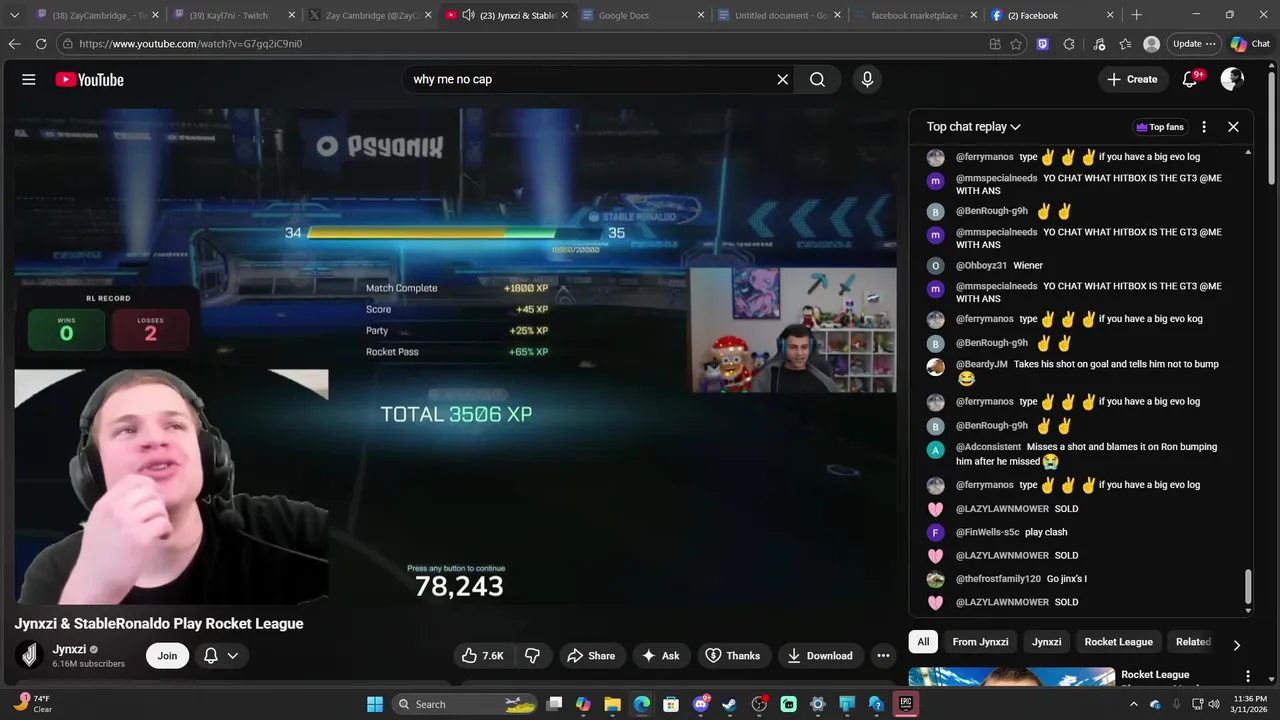
Task: Go to the YouTube home logo
Action: (89, 80)
